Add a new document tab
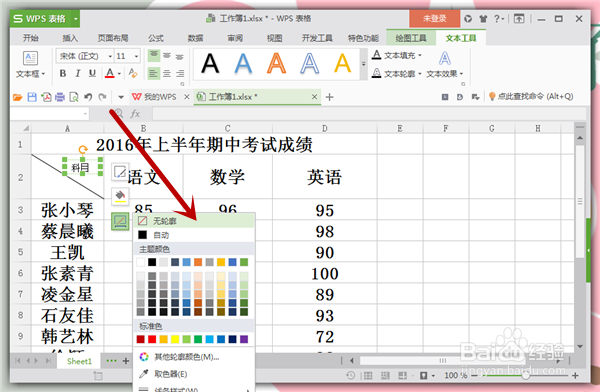Viewport: 600px width, 392px height. click(x=329, y=97)
